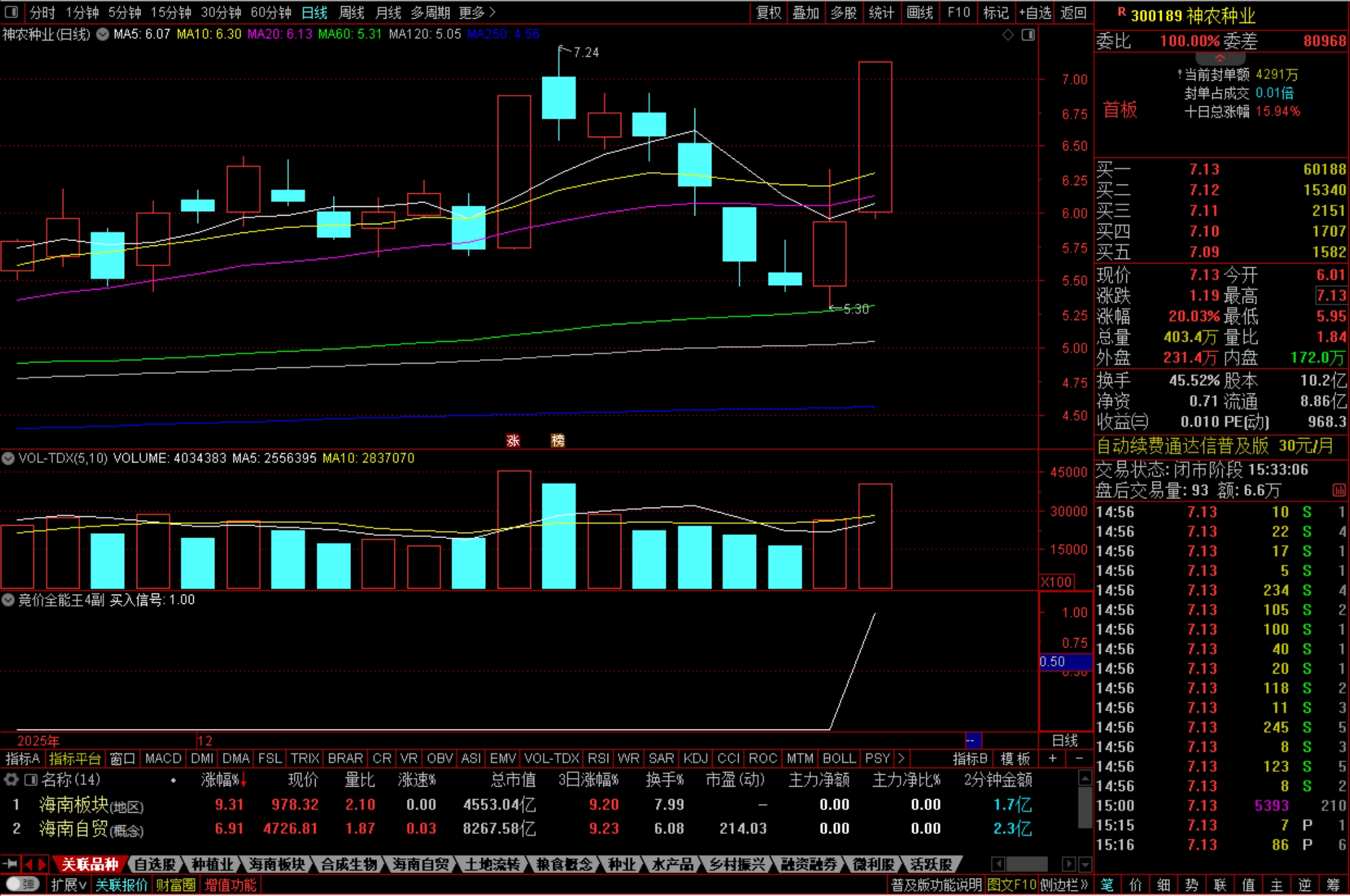The width and height of the screenshot is (1350, 896).
Task: Select the MACD indicator tab
Action: click(x=163, y=759)
